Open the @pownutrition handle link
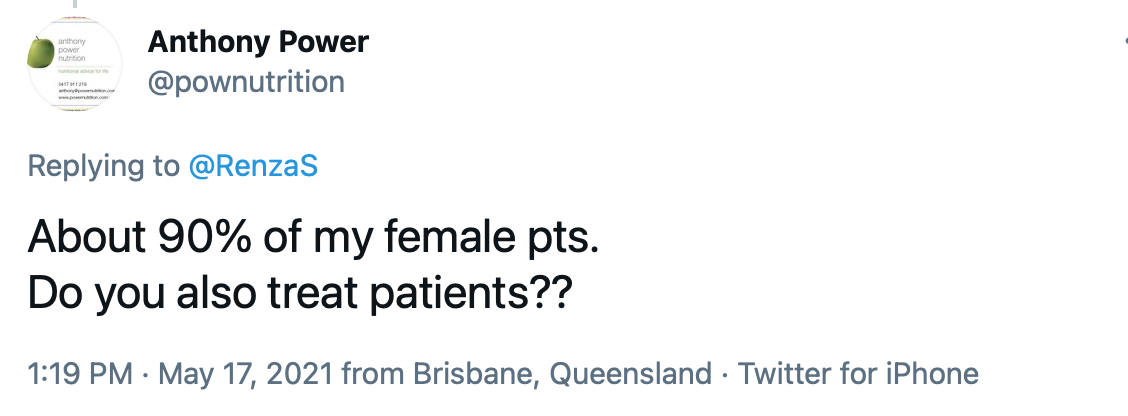 (x=245, y=81)
